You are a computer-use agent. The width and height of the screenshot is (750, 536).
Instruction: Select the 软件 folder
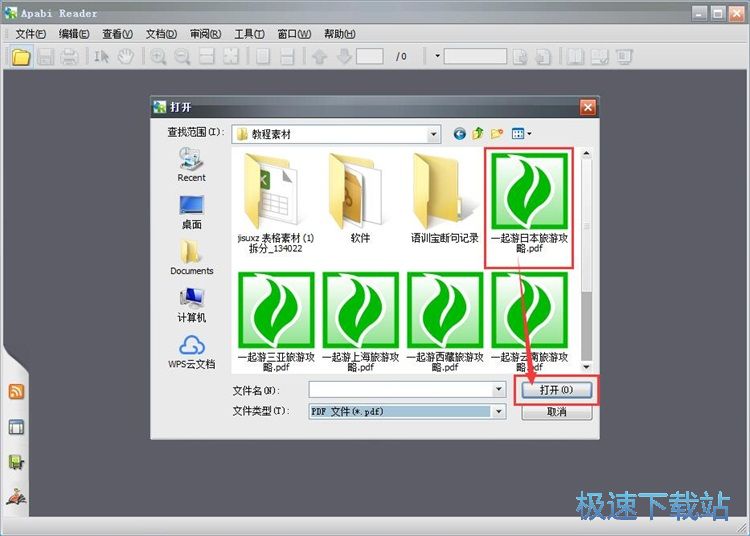(360, 198)
